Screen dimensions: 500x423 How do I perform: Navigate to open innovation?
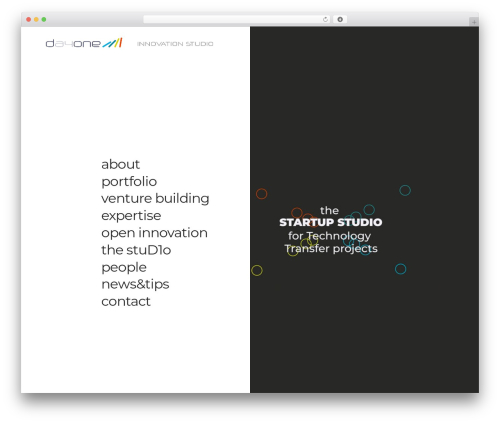pos(154,233)
